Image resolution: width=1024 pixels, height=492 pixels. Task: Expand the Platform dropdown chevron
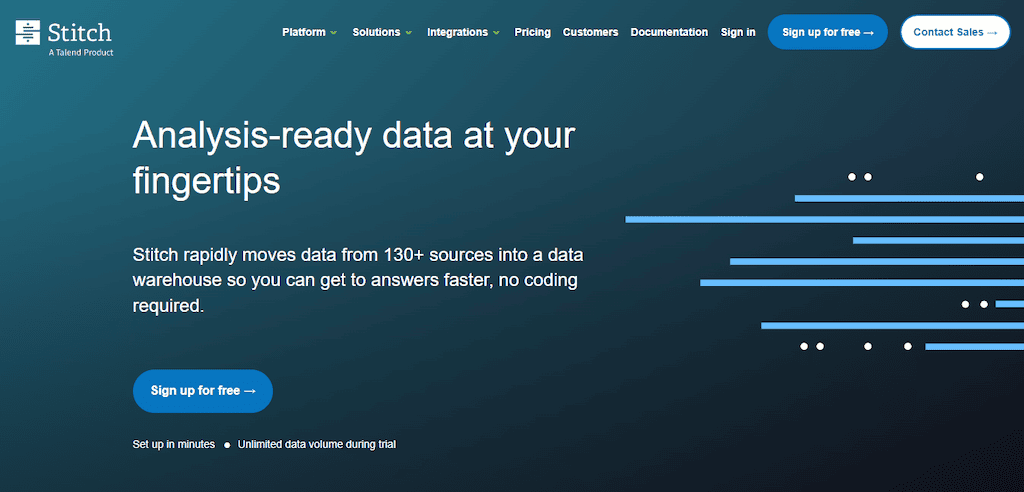334,33
